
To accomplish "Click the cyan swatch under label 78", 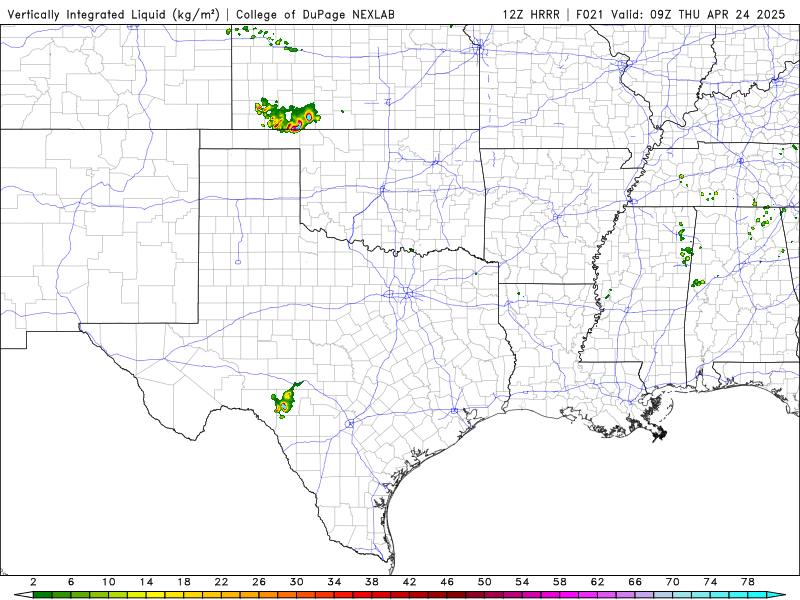I will coord(757,595).
